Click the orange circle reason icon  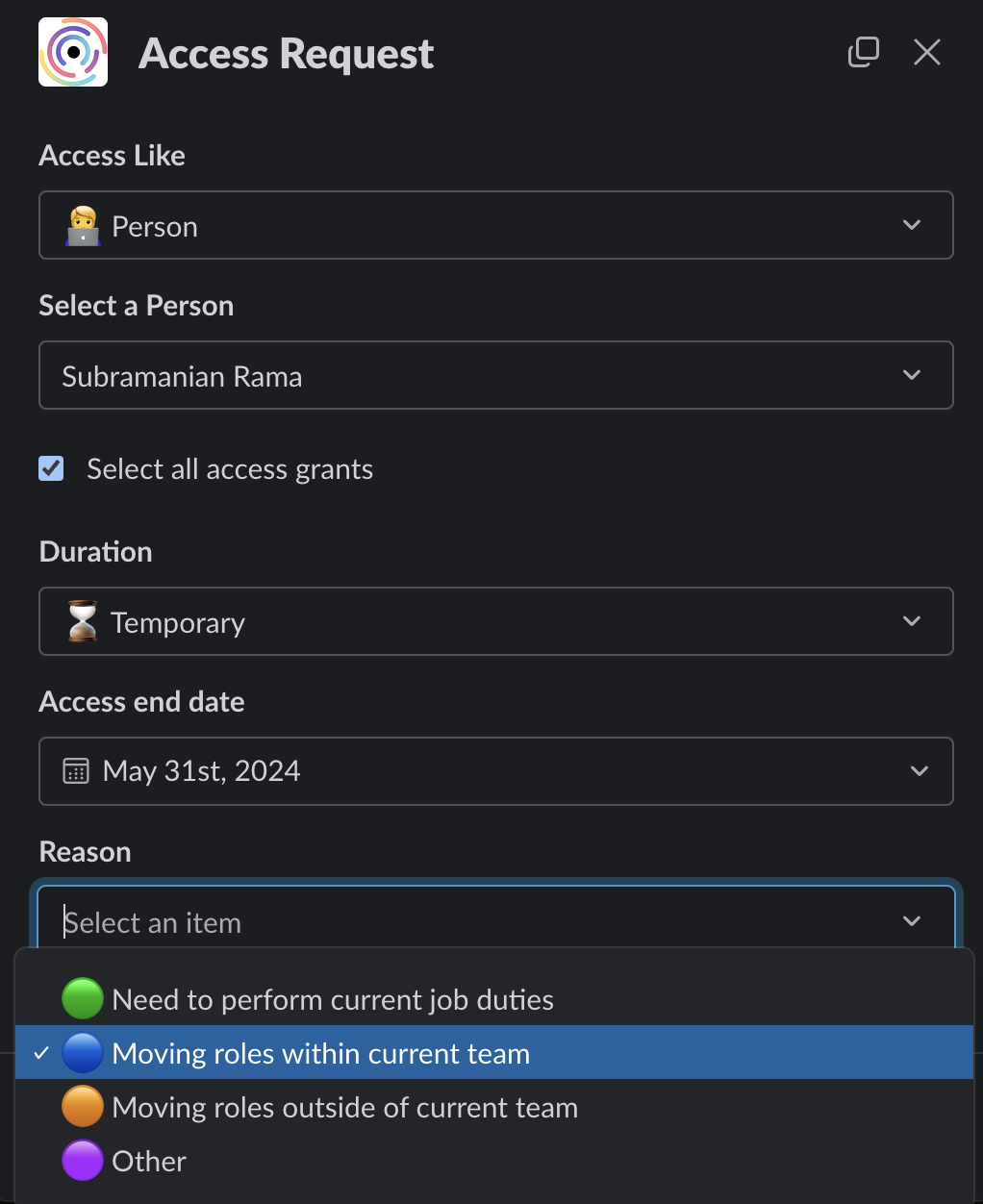[x=83, y=1107]
